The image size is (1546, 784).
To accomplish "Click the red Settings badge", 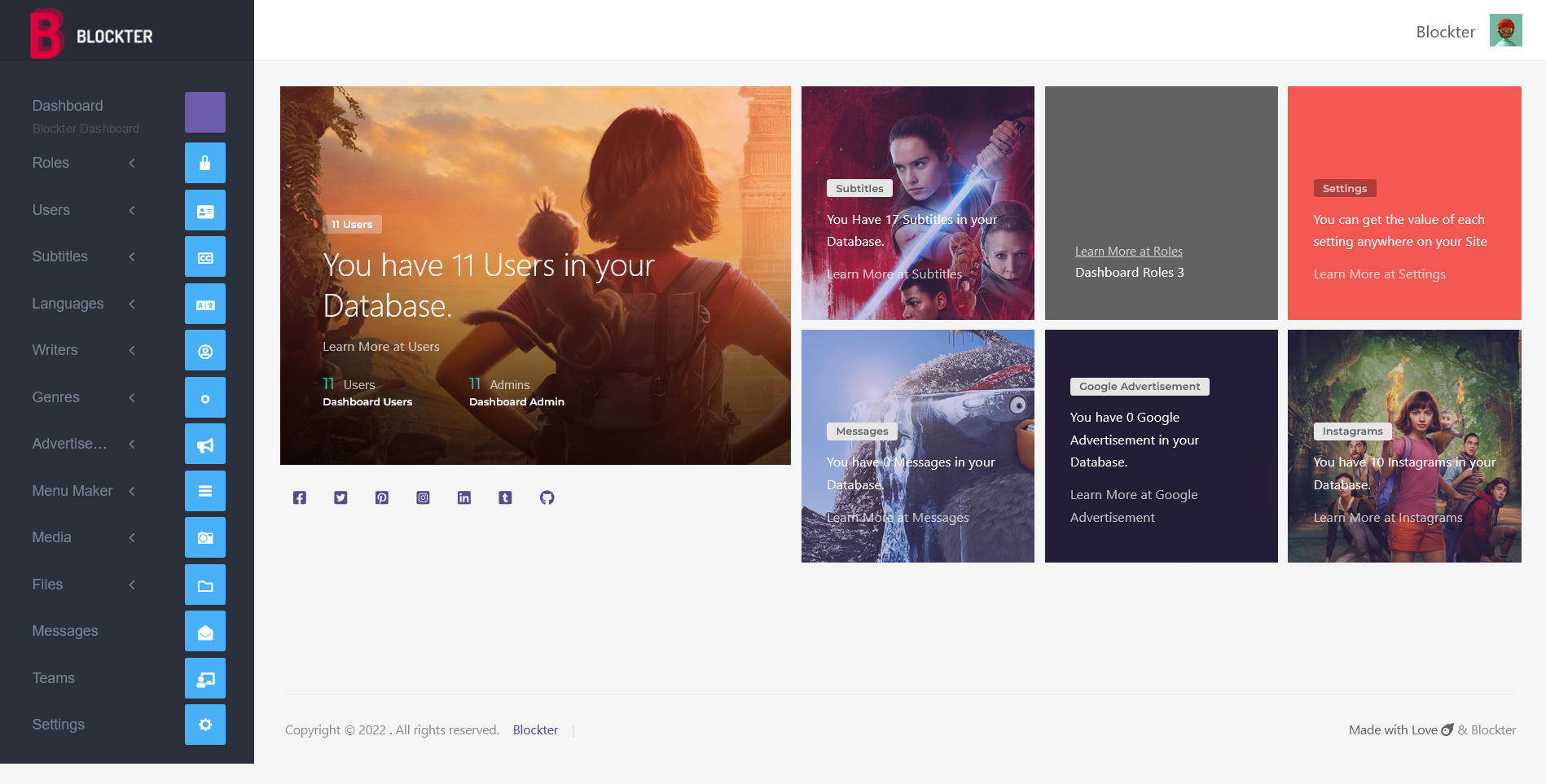I will pos(1345,188).
